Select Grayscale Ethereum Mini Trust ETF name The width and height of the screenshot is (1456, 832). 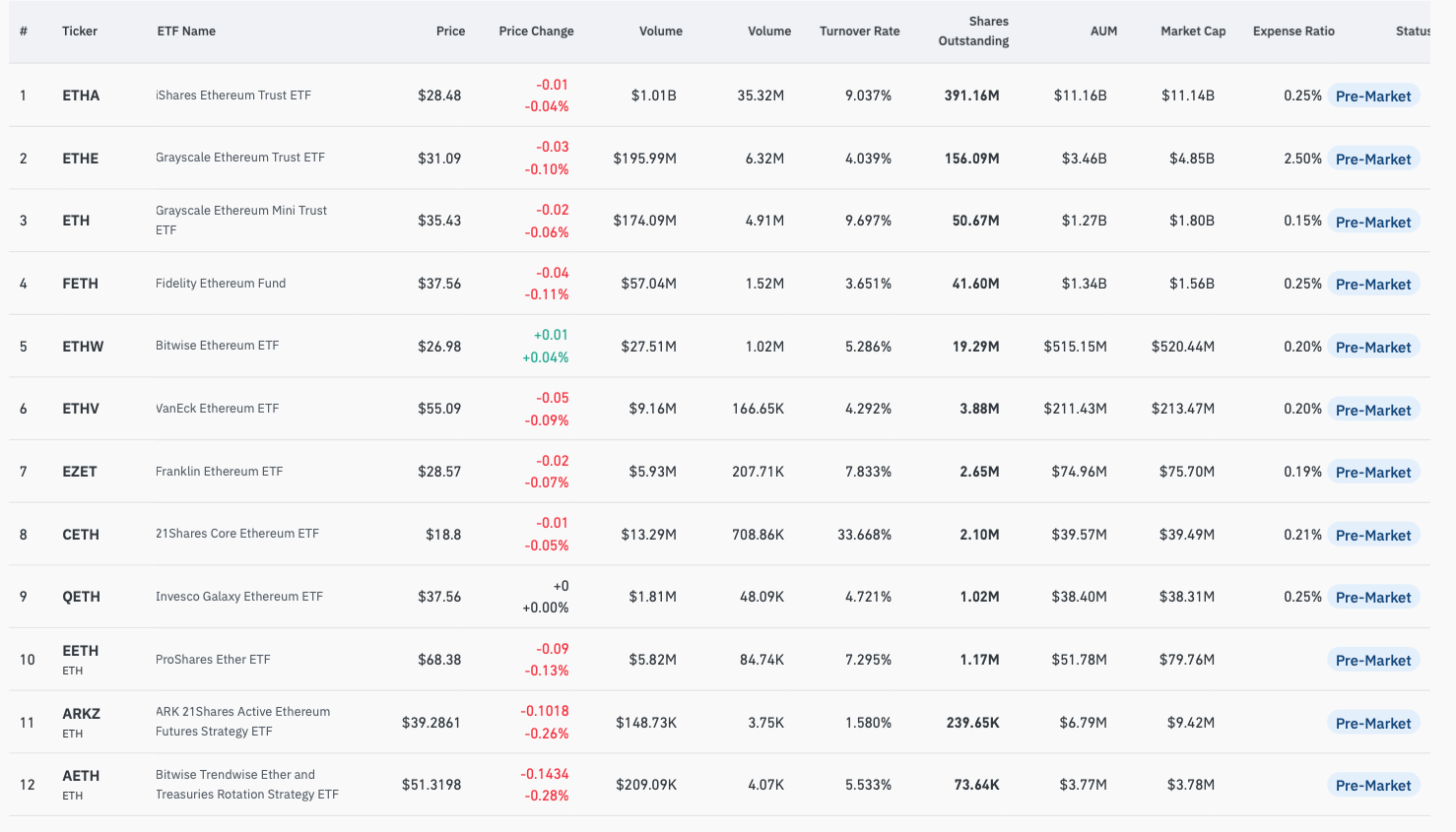point(241,221)
